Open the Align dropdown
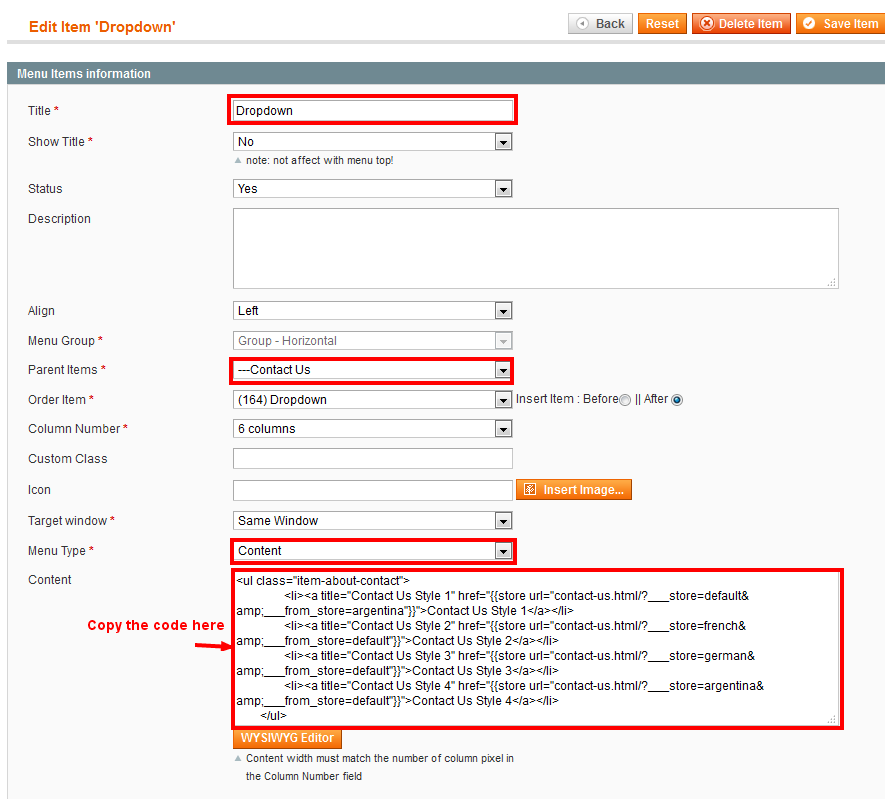 point(373,310)
